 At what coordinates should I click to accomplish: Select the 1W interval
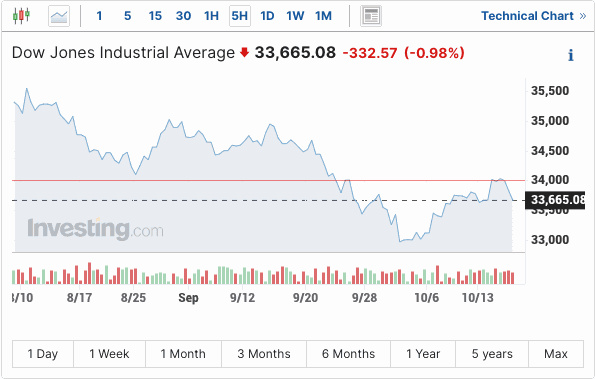pos(295,16)
